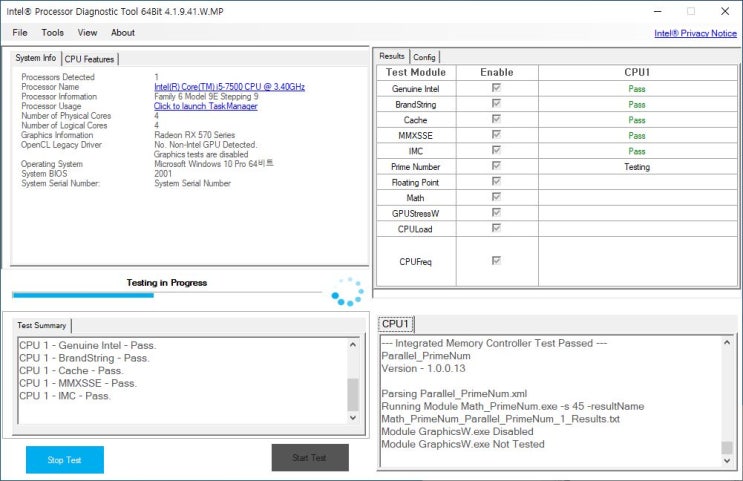This screenshot has height=481, width=743.
Task: Click the CPUFreq test module name
Action: pos(416,262)
